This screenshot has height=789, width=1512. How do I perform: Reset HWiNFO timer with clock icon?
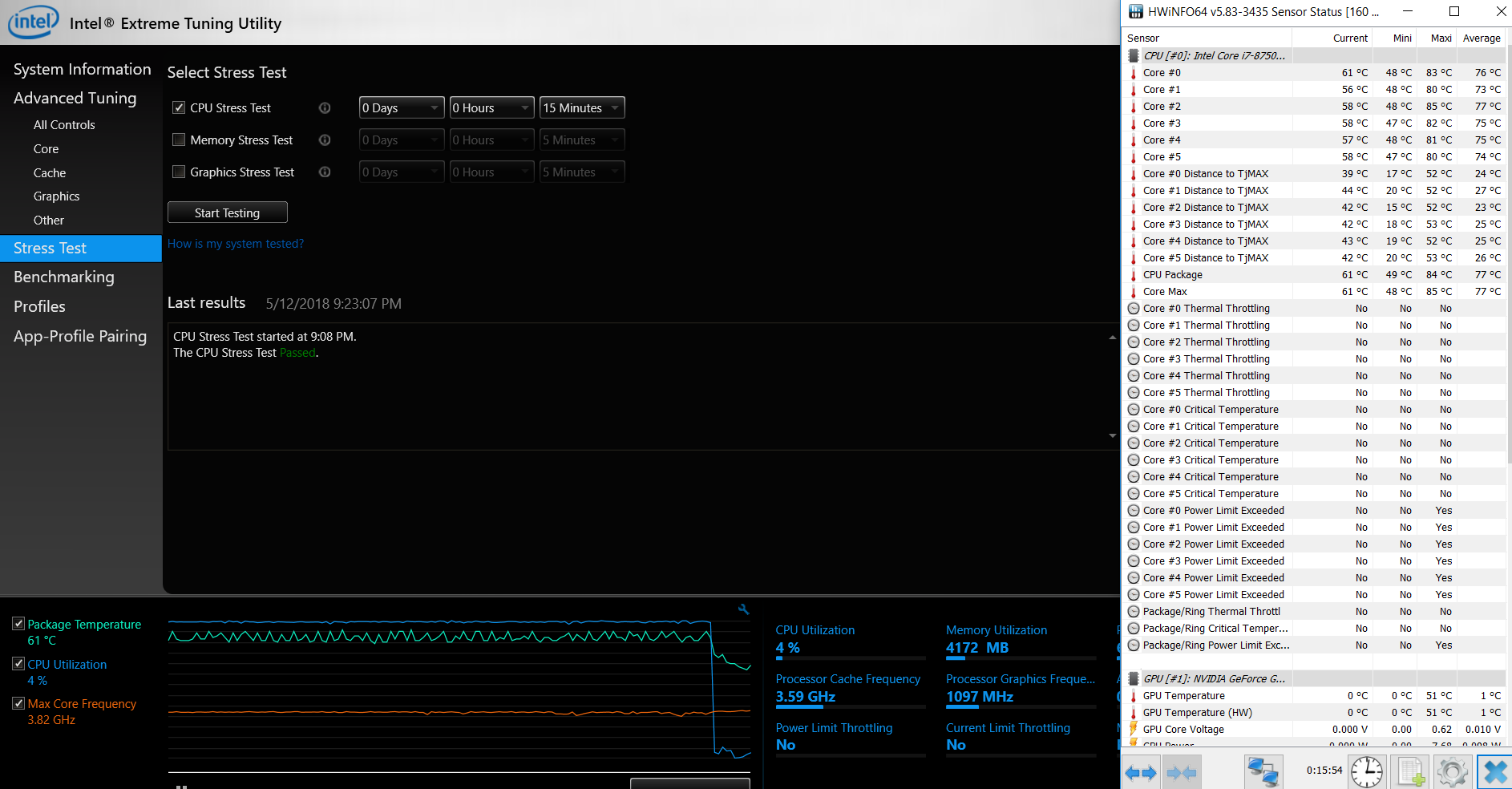click(1367, 772)
